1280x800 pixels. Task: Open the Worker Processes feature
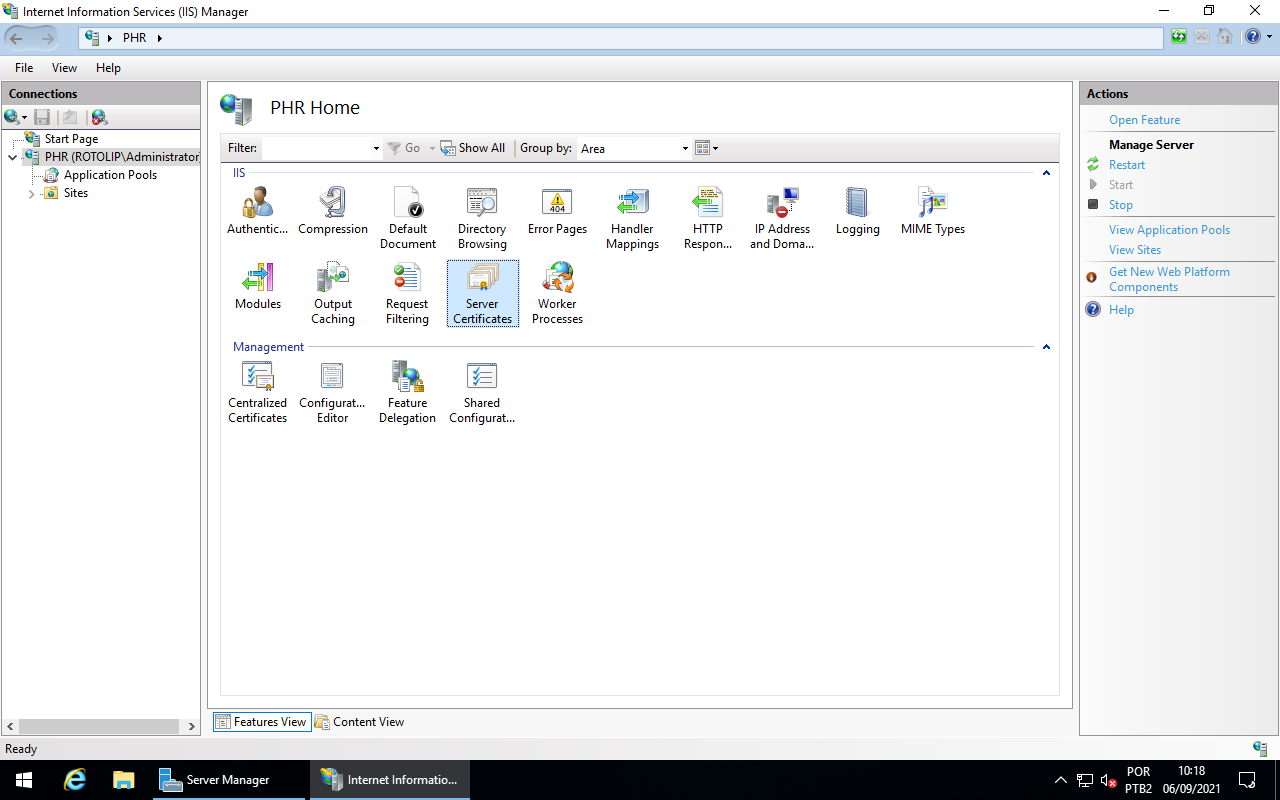557,292
